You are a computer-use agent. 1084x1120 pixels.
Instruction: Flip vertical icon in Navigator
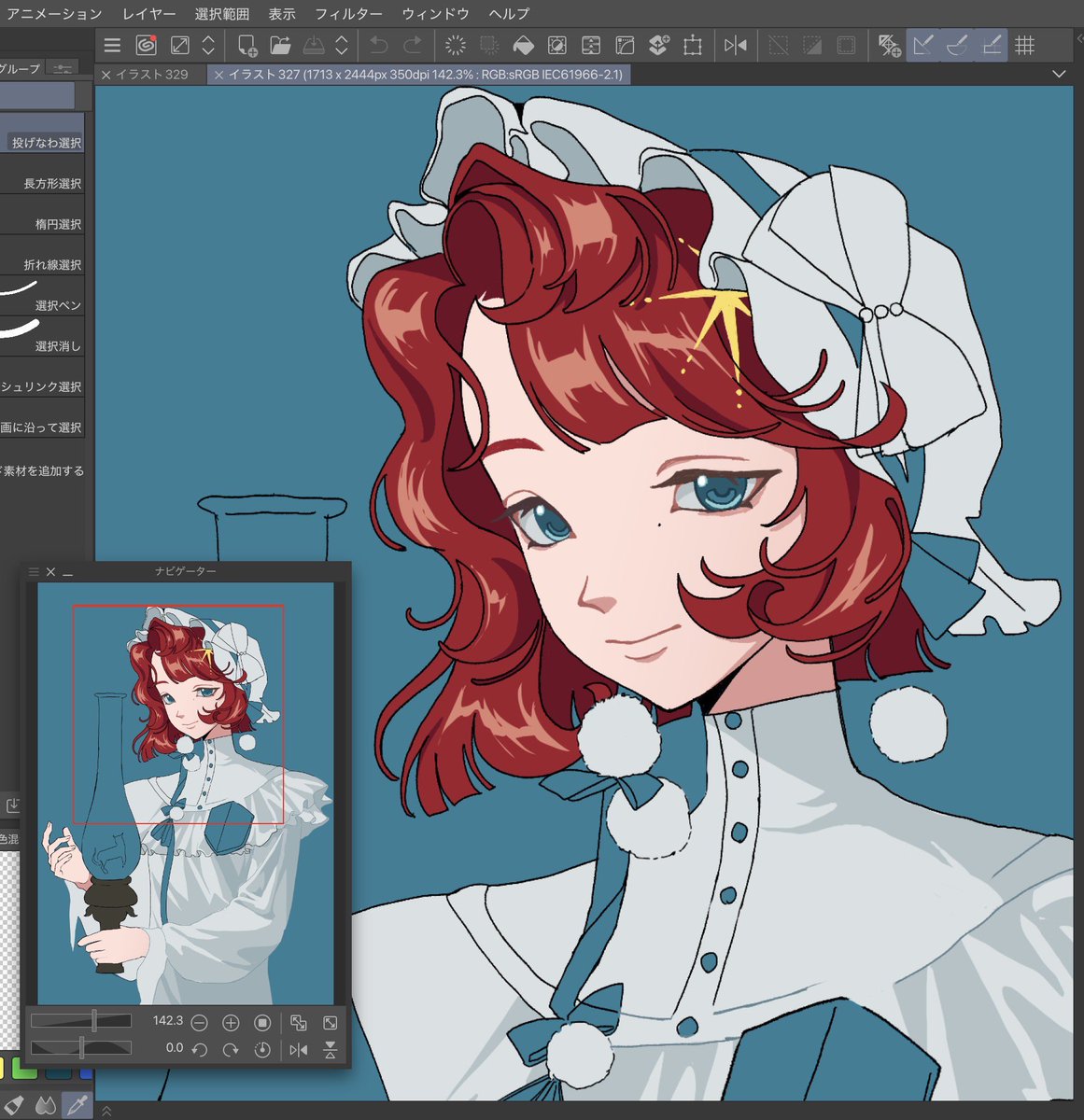coord(330,1049)
